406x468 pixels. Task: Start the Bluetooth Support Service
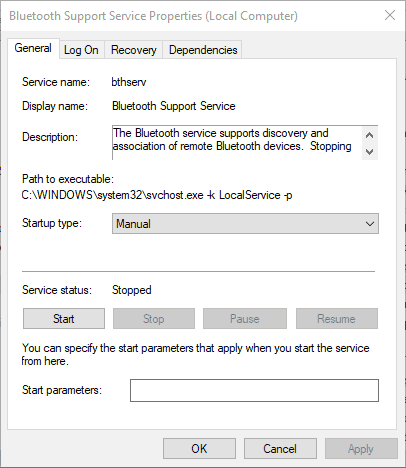pos(64,319)
